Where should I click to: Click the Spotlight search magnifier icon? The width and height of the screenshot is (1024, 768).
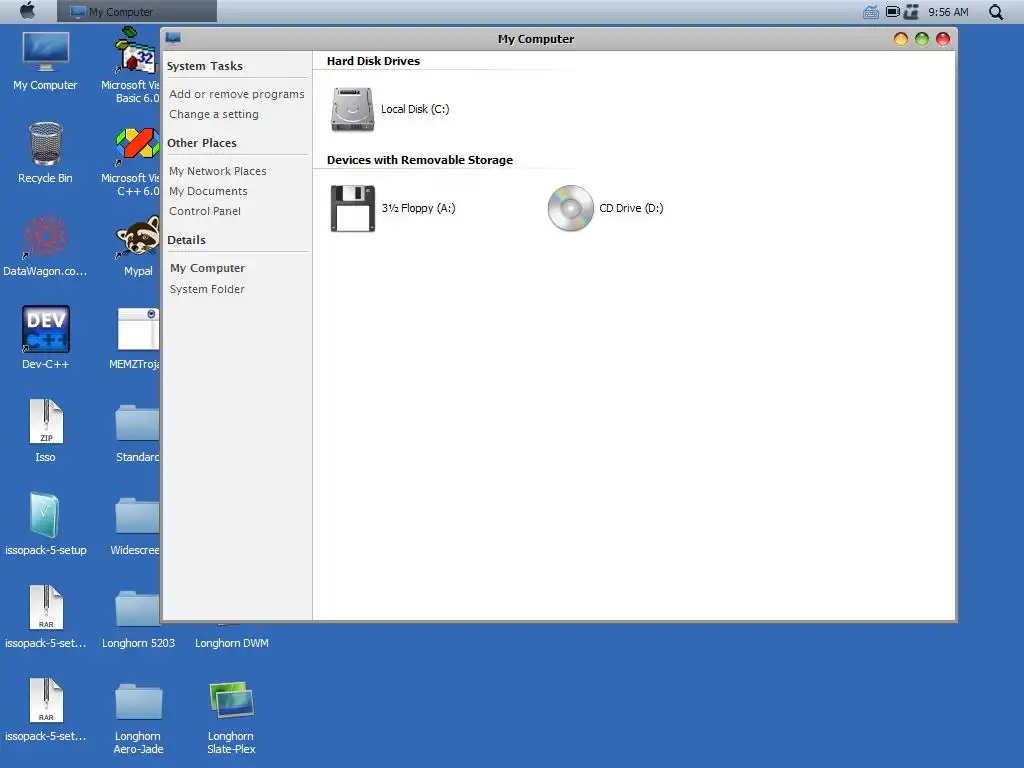996,12
